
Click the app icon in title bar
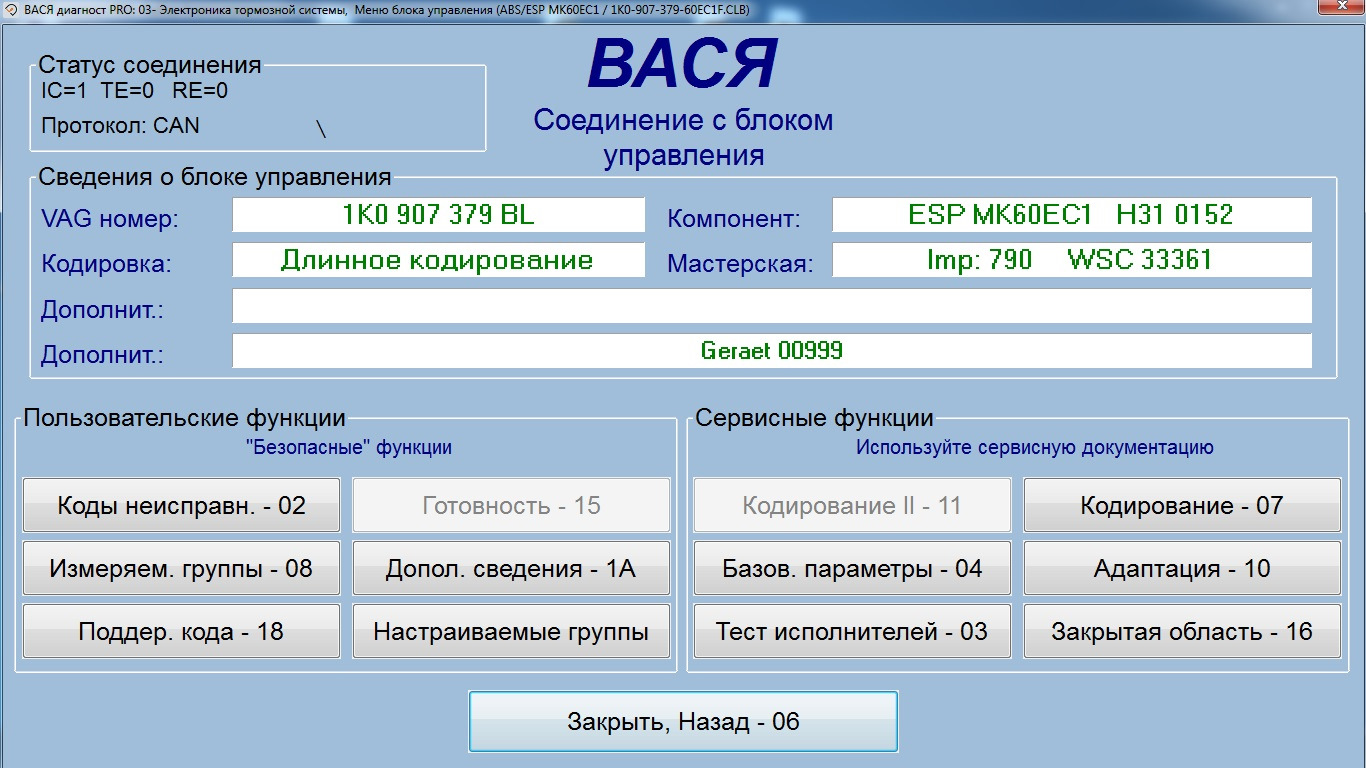[x=11, y=9]
